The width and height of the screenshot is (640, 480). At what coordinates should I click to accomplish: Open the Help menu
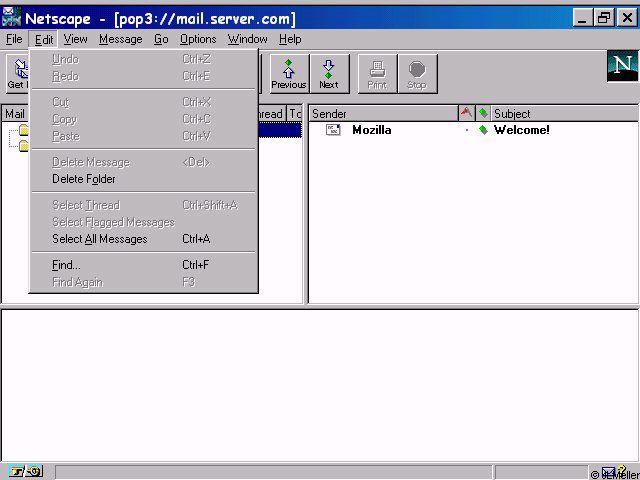click(x=290, y=39)
